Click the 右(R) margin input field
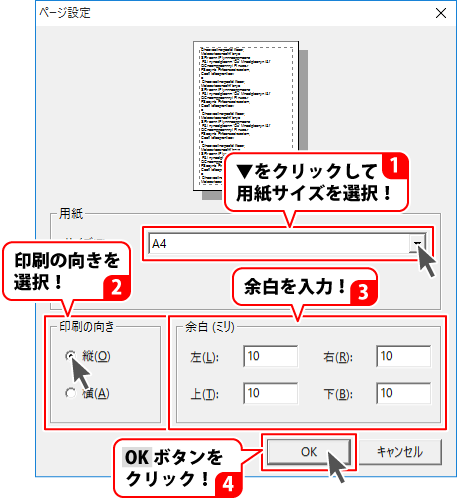This screenshot has width=457, height=500. 403,356
